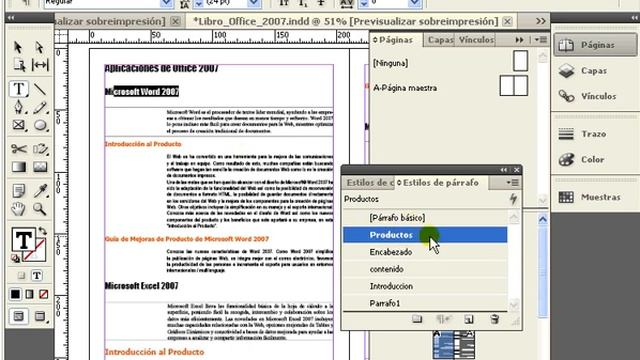
Task: Switch to Estilos de carácter tab
Action: 369,183
